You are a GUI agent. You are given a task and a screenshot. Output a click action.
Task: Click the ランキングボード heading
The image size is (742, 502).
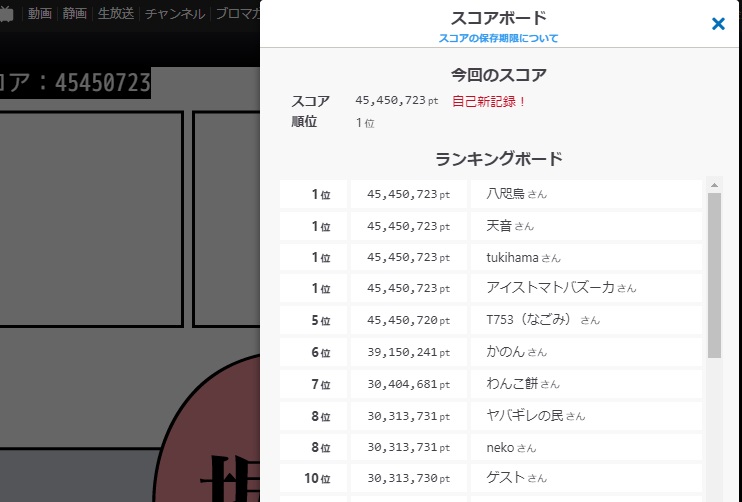pos(498,159)
